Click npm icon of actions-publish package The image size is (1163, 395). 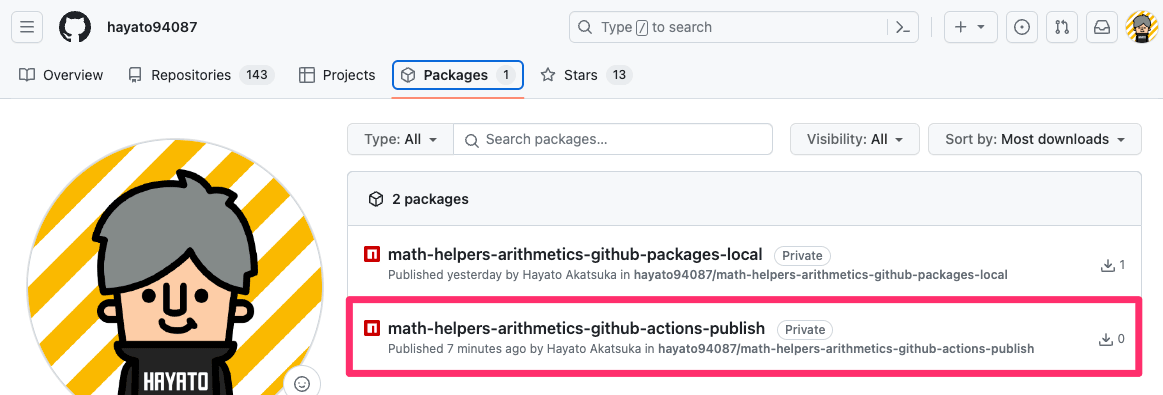point(372,329)
